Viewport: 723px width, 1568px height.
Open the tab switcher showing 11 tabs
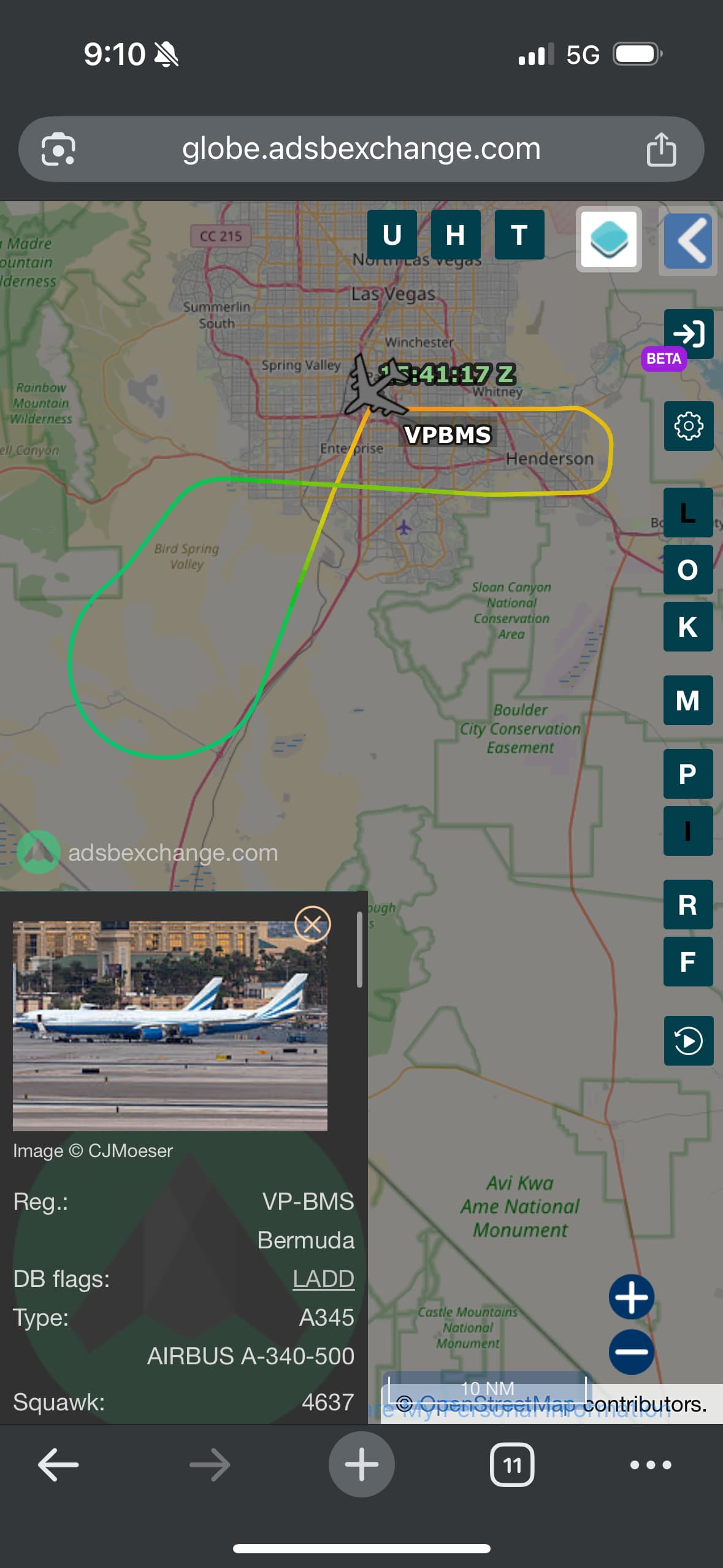point(512,1464)
